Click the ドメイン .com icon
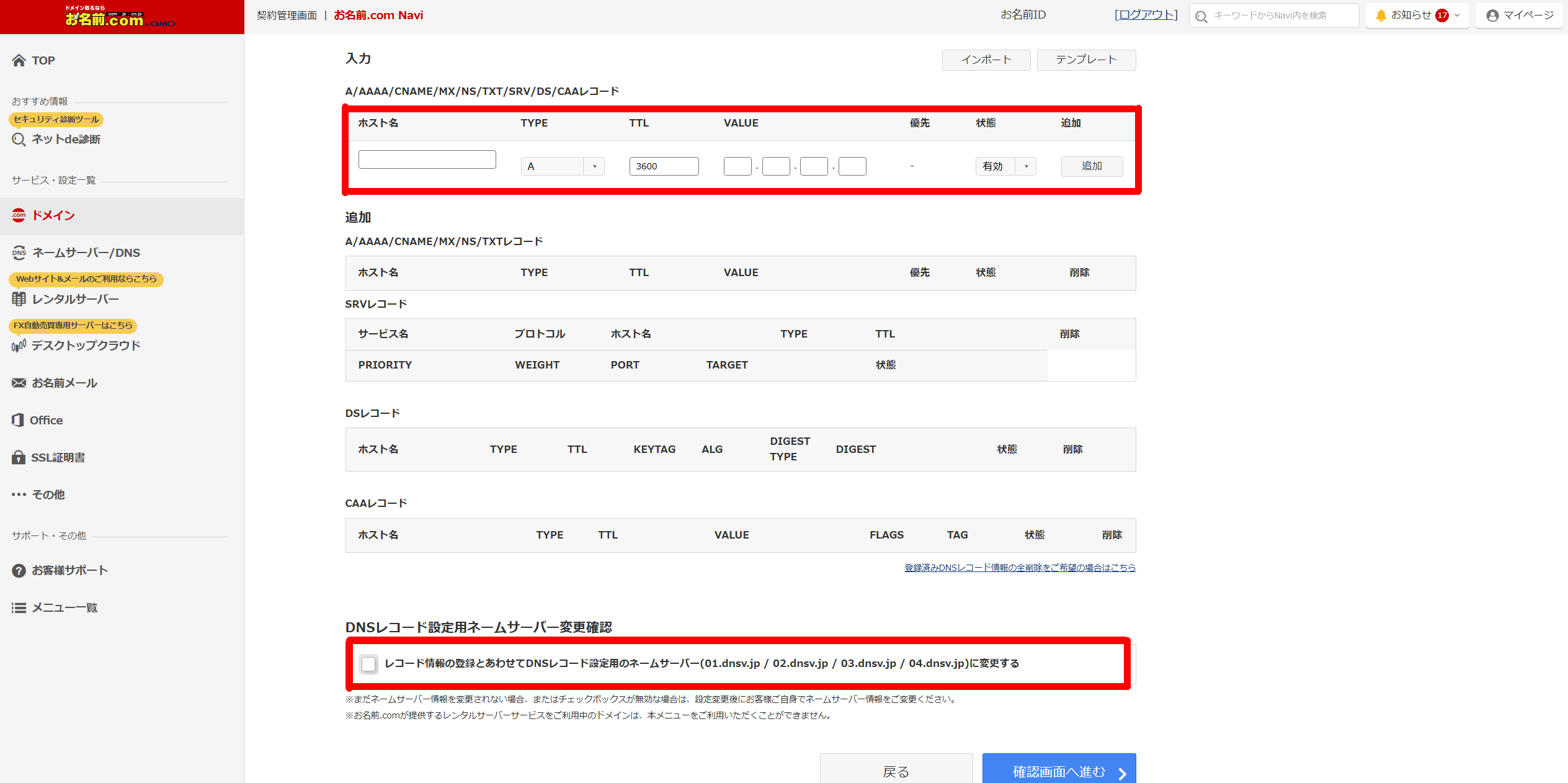Image resolution: width=1568 pixels, height=783 pixels. point(19,215)
